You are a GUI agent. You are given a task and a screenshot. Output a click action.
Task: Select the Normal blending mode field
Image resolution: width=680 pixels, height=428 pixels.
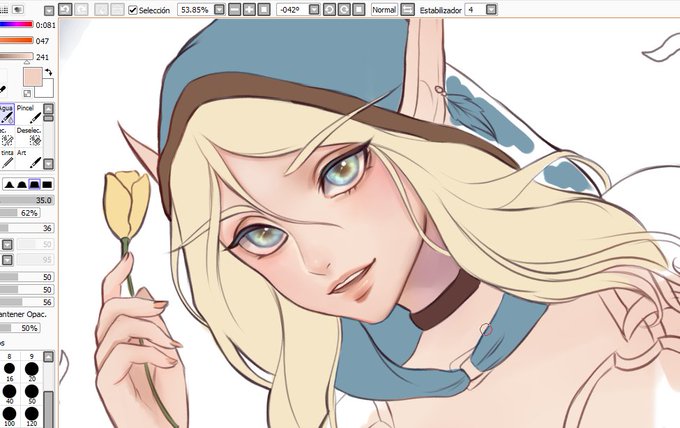[384, 10]
